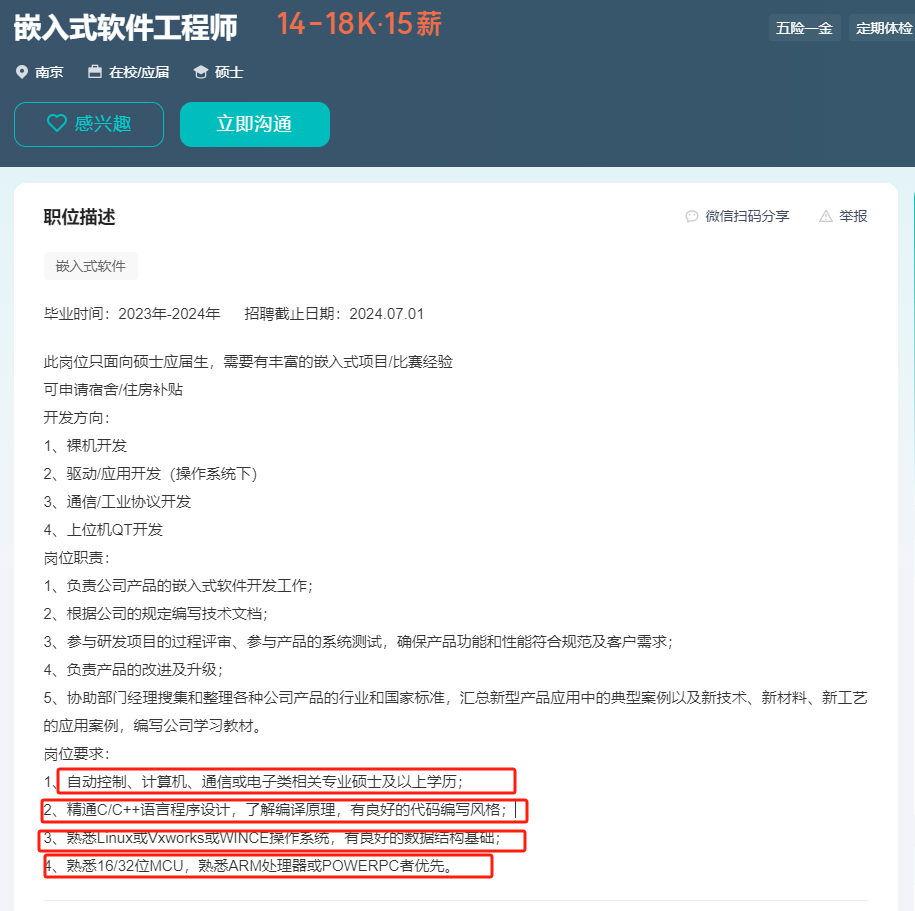Click the briefcase icon beside 在校/应届
Viewport: 915px width, 911px height.
coord(95,72)
